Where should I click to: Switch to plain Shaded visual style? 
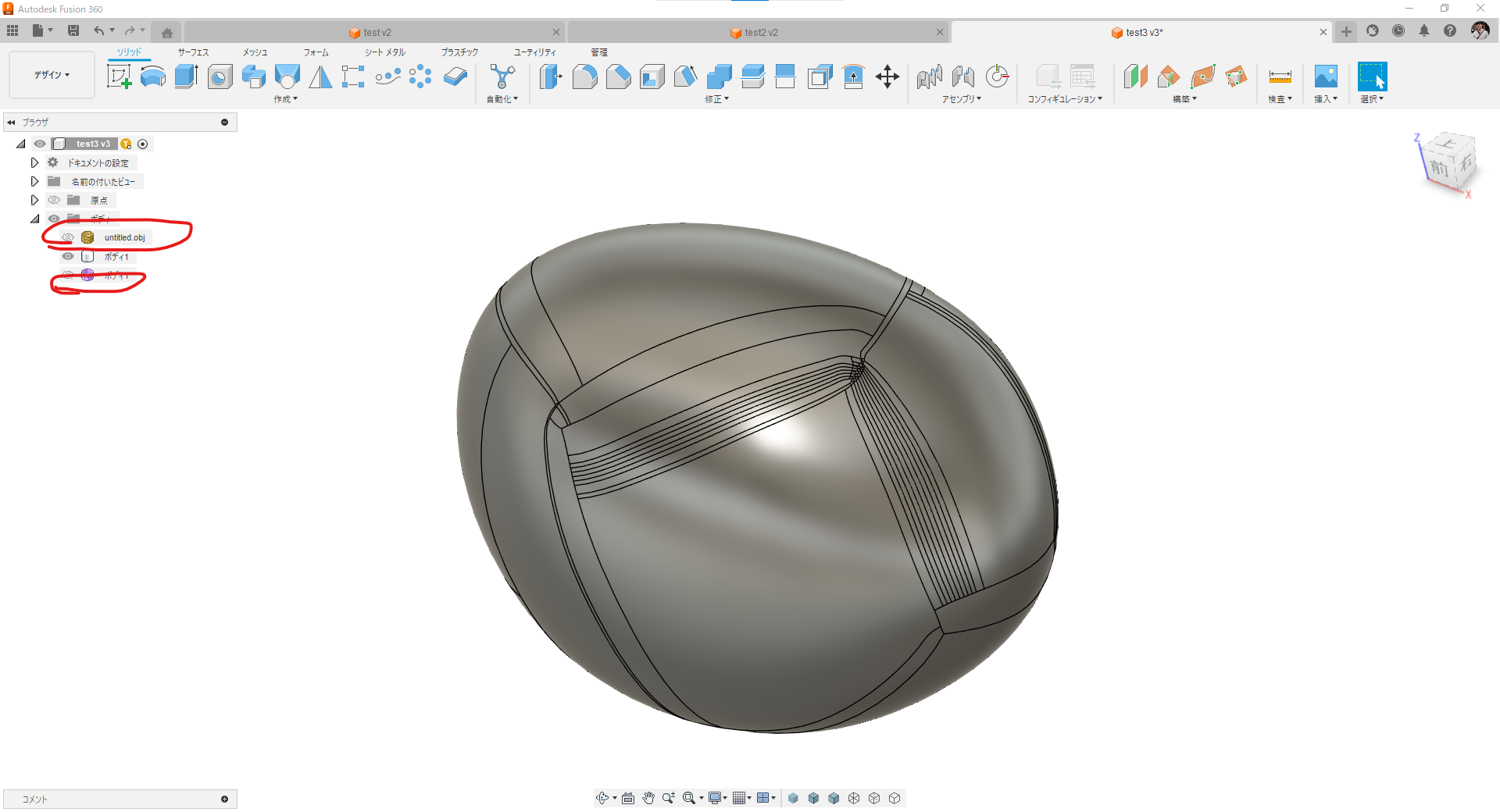click(x=793, y=798)
